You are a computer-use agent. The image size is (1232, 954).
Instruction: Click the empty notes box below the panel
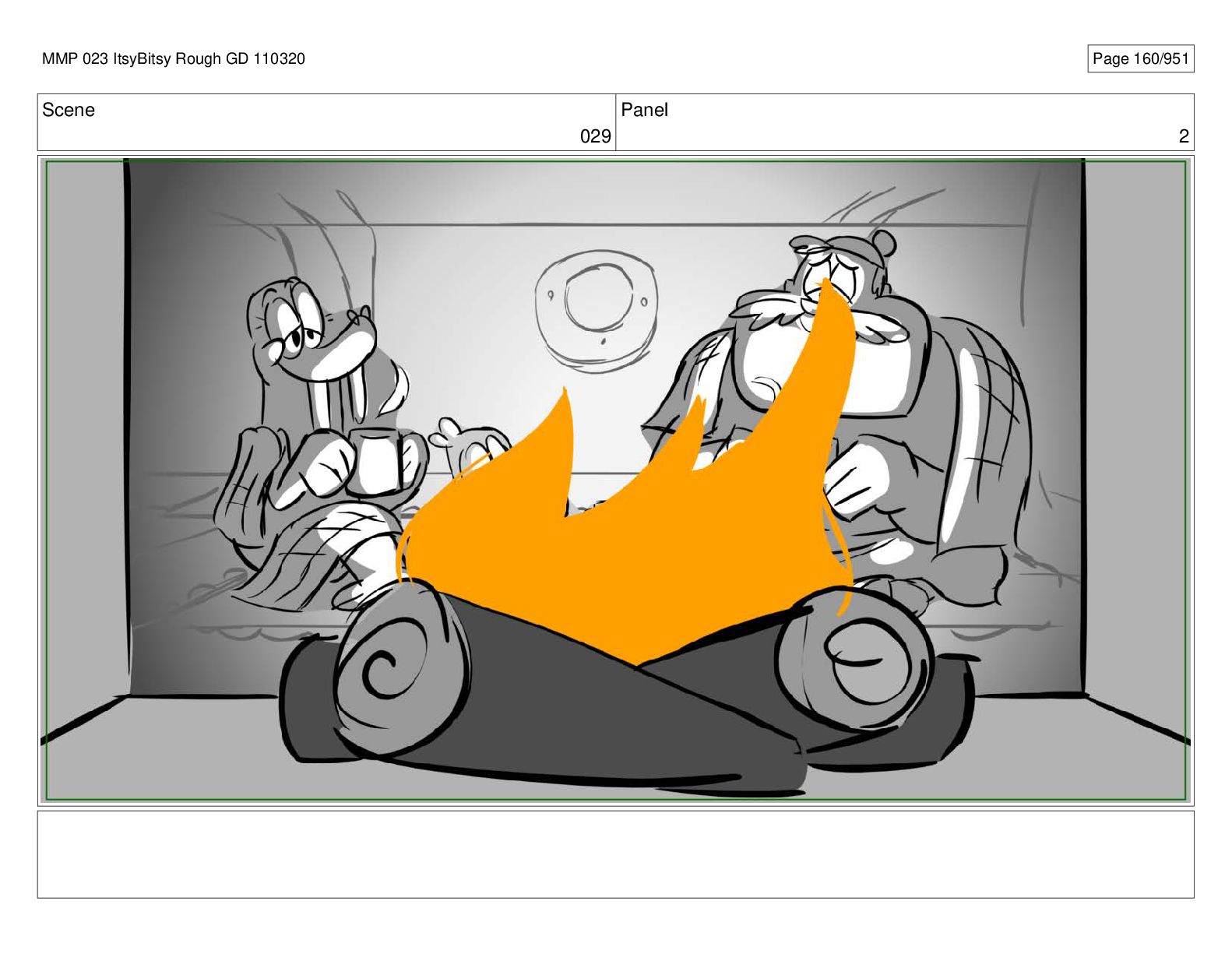[615, 854]
